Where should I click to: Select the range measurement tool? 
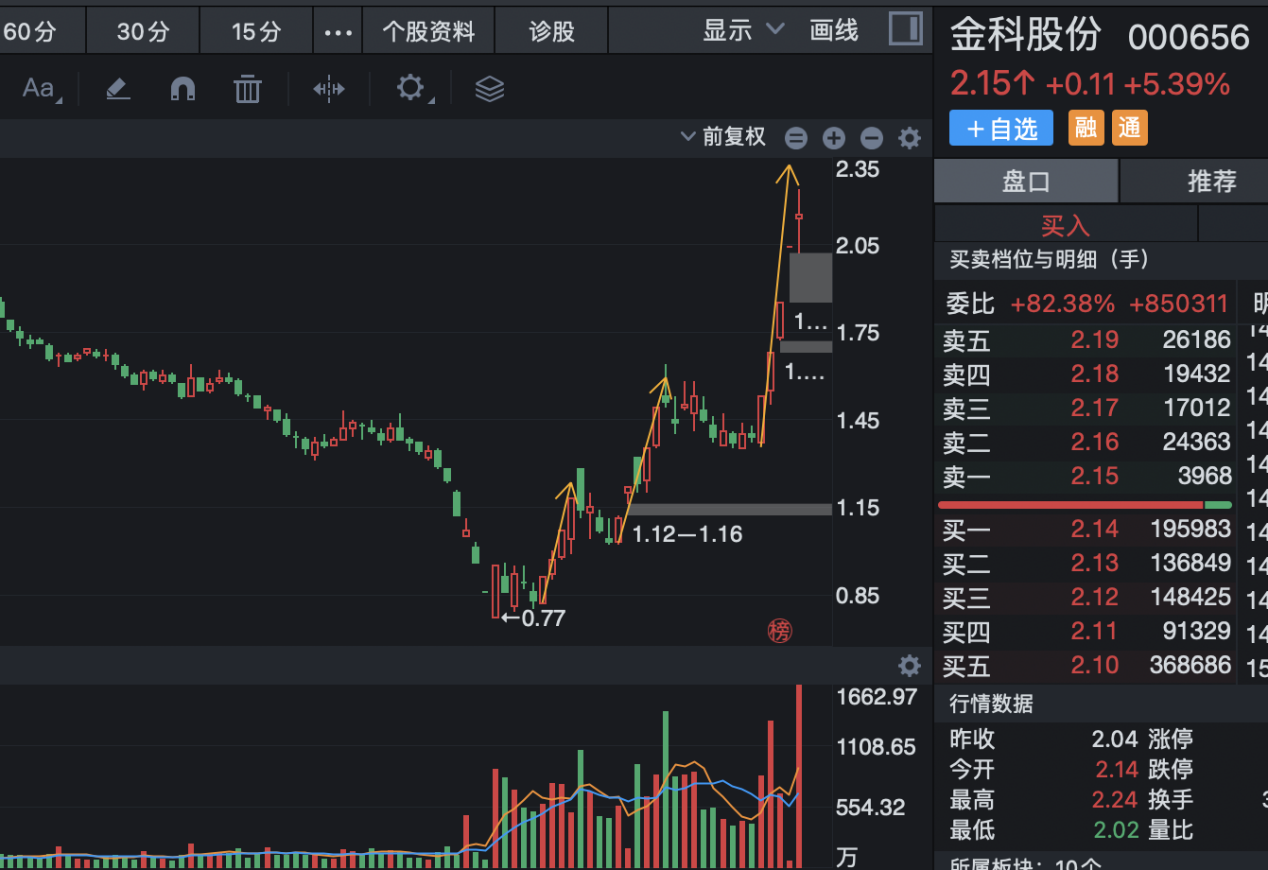pyautogui.click(x=329, y=89)
